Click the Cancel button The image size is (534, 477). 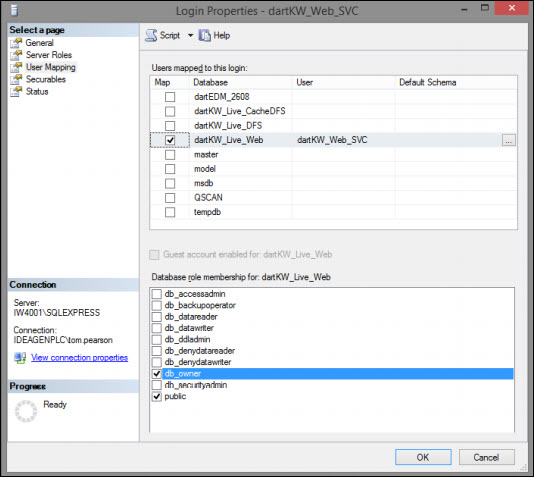click(486, 457)
